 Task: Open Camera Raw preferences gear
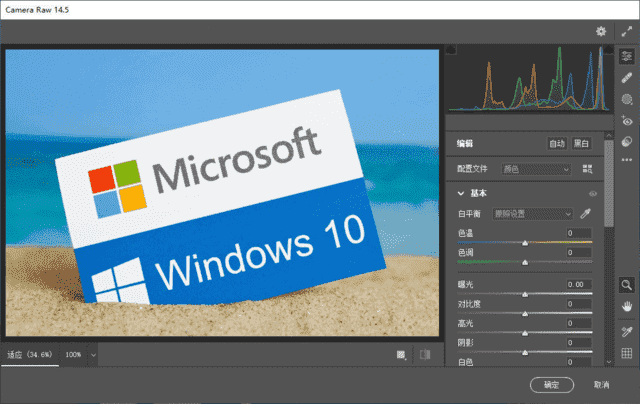pos(601,32)
